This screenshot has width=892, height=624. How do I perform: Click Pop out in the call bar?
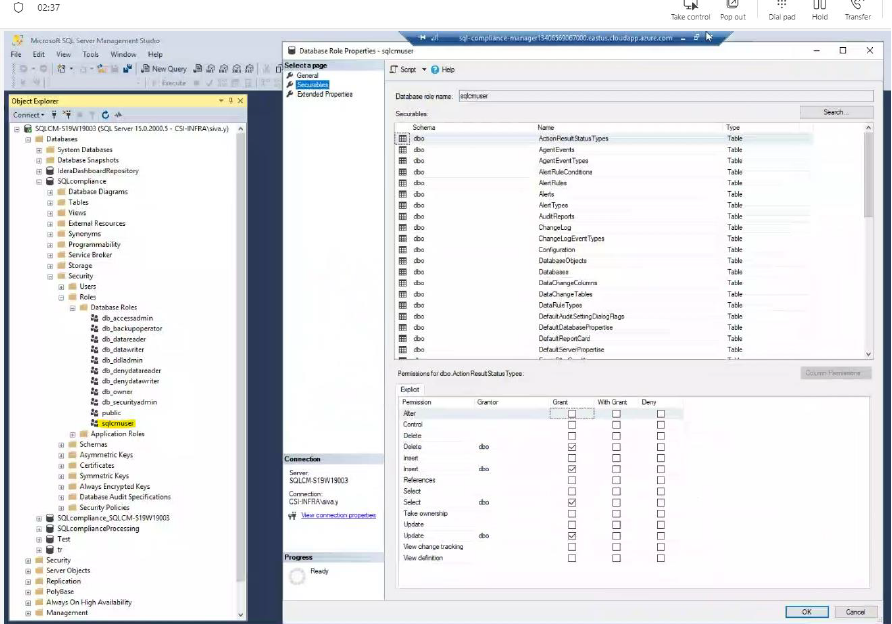(x=733, y=11)
